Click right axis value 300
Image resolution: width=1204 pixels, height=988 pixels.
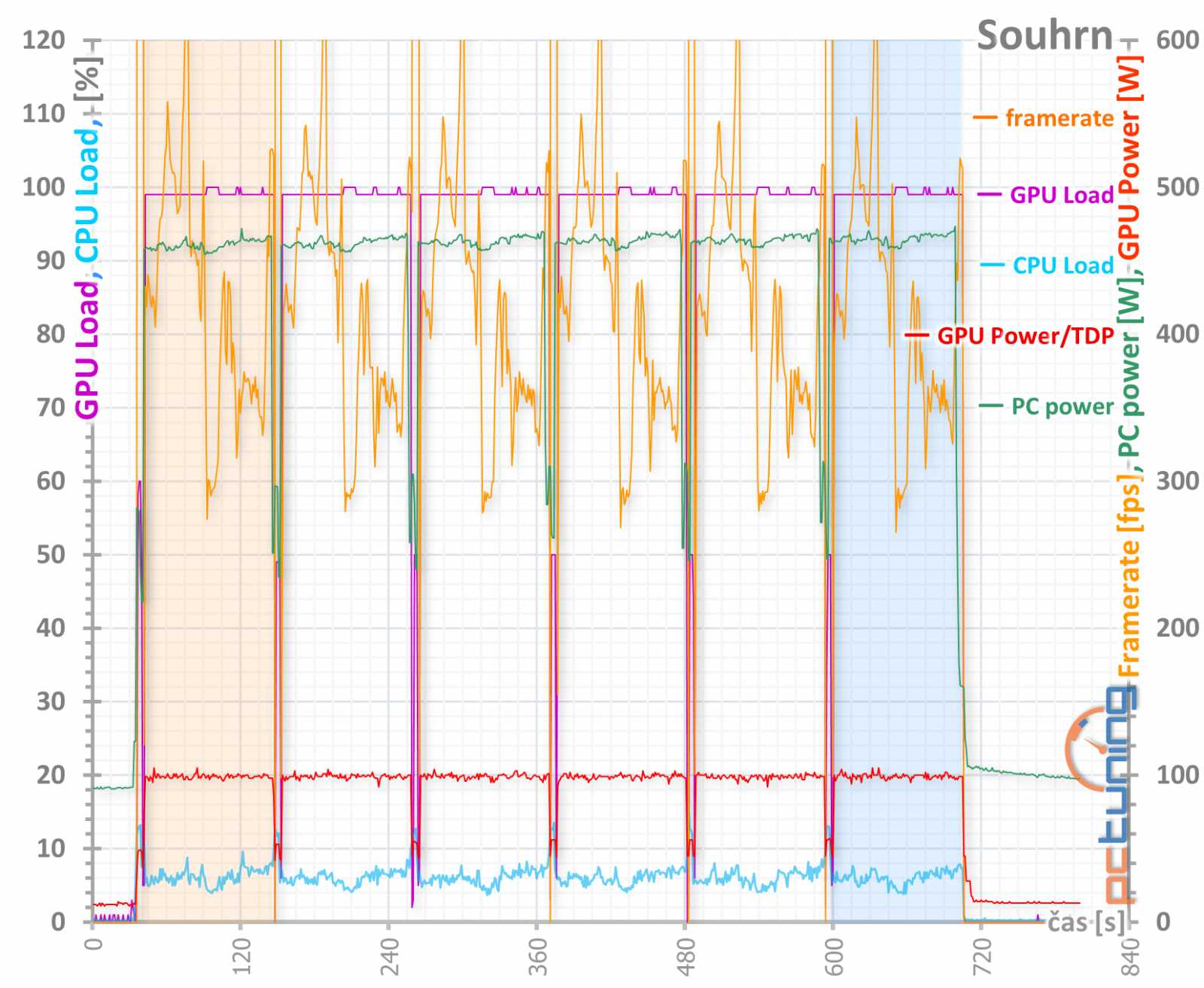1178,481
